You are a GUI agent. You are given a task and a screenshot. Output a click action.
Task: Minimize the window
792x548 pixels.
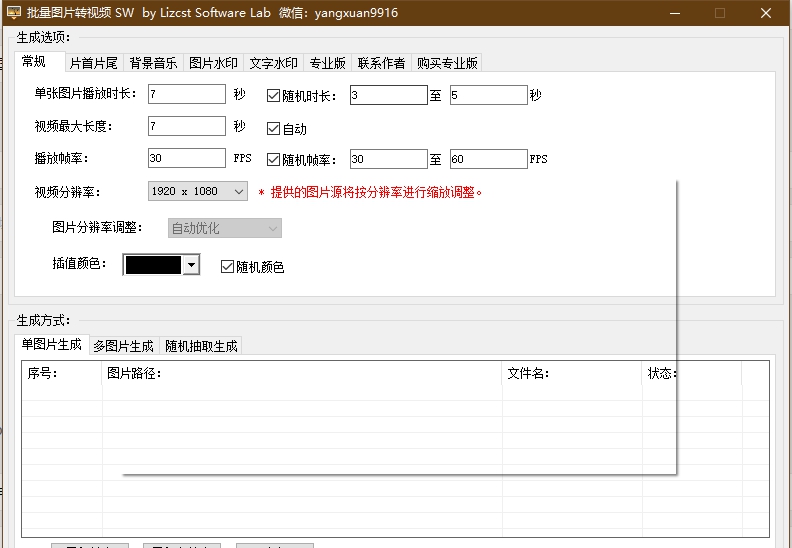(675, 13)
